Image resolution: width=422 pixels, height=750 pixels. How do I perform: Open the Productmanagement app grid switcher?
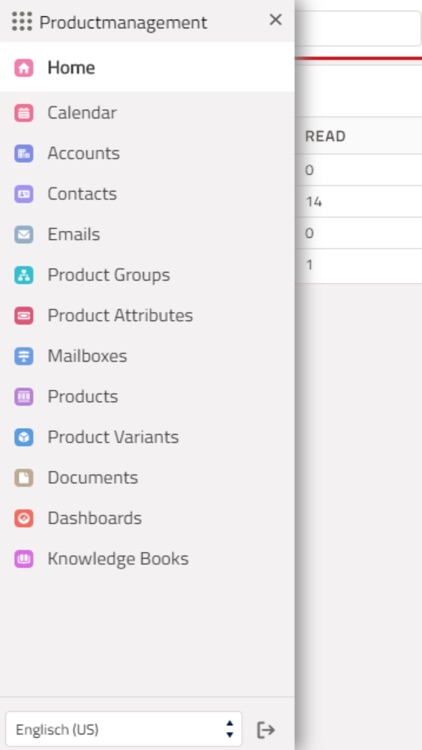22,22
